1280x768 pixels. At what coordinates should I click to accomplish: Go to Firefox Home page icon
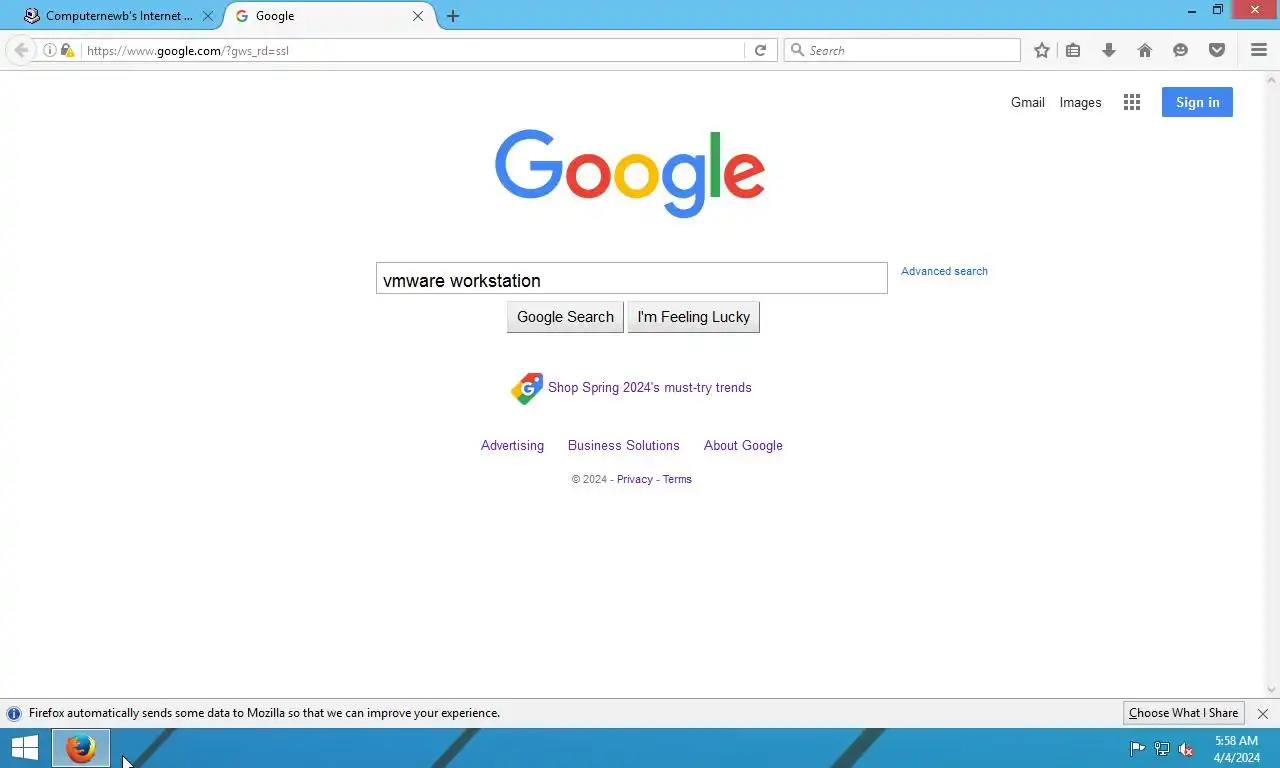click(1145, 50)
